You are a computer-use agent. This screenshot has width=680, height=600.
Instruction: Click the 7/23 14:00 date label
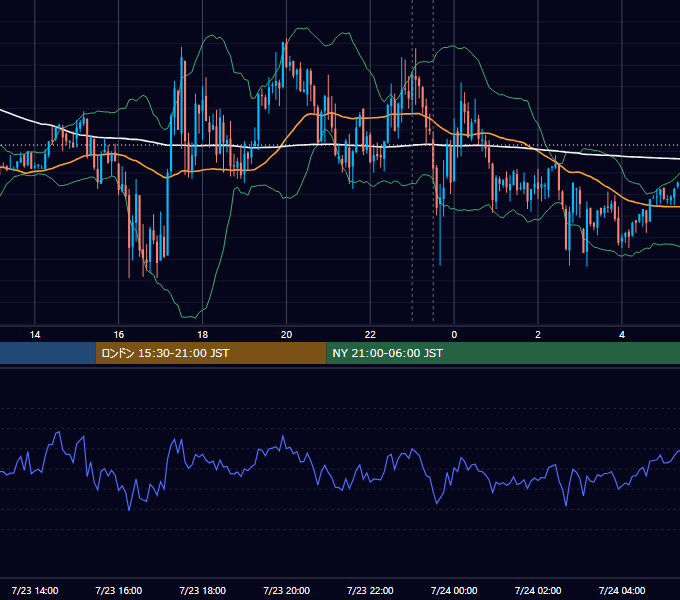point(35,590)
